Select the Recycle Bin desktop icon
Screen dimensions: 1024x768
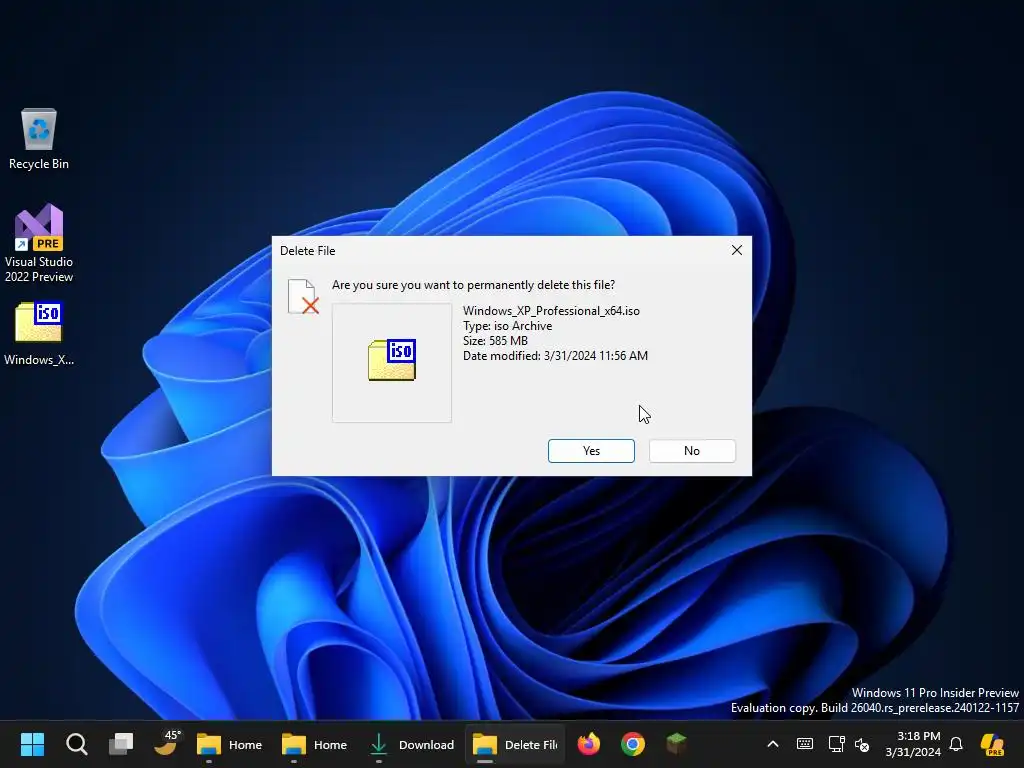39,139
